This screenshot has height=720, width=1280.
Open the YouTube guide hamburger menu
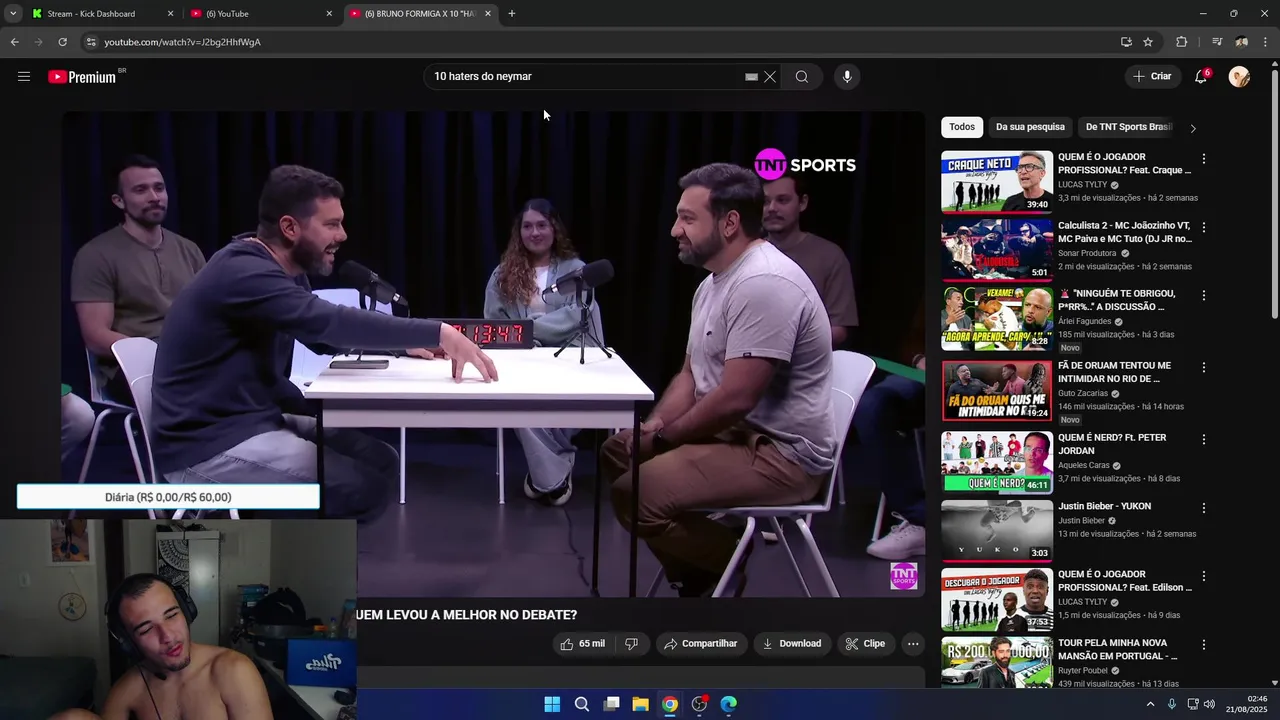pyautogui.click(x=24, y=76)
